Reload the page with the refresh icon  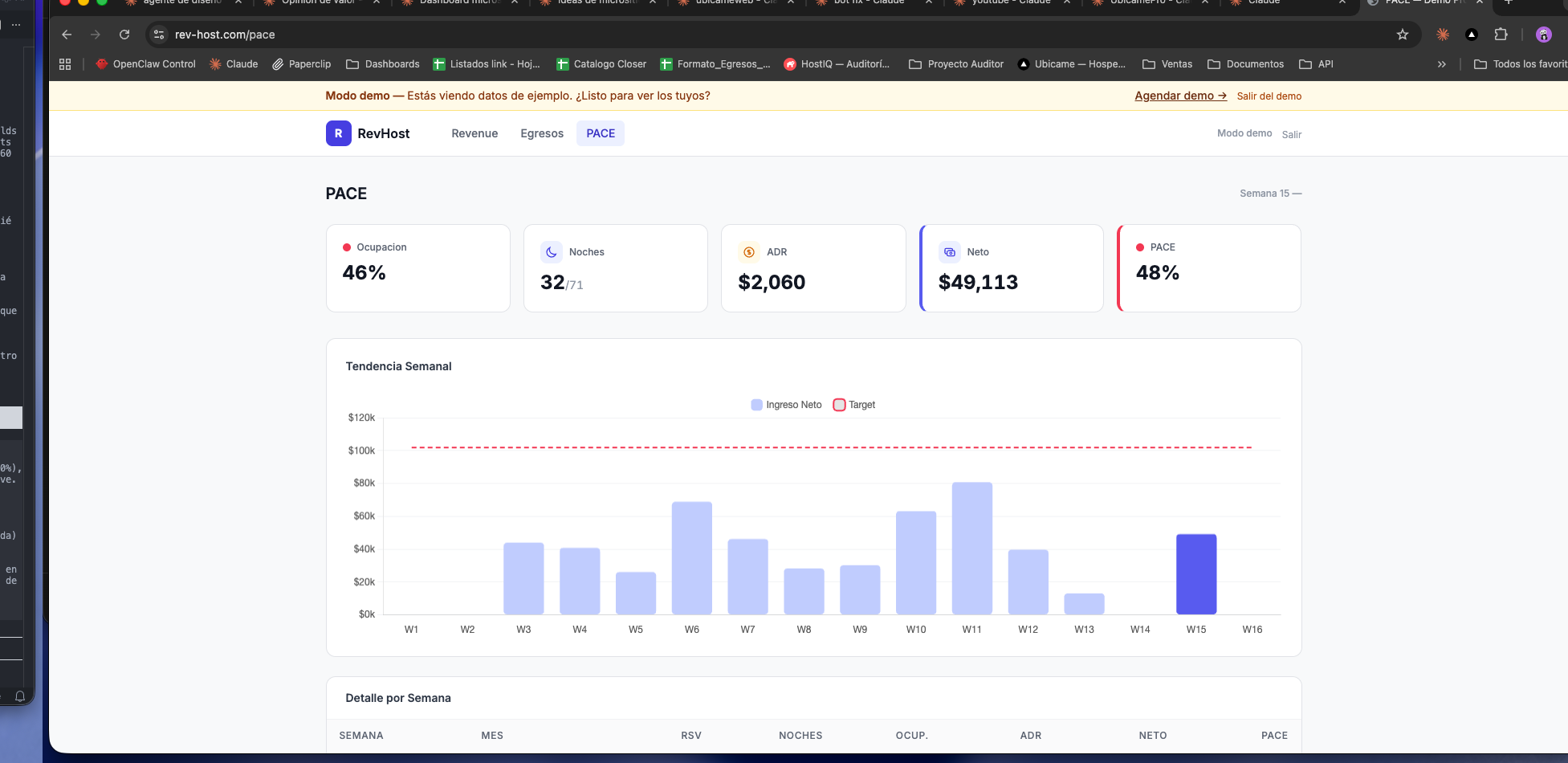(124, 35)
